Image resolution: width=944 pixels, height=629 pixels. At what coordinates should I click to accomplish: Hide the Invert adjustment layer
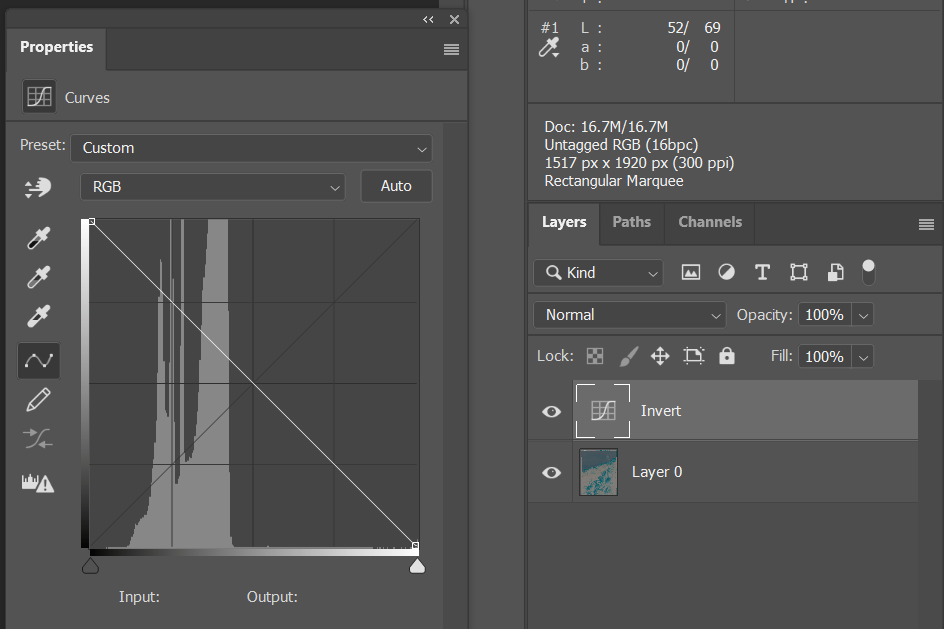(x=551, y=411)
